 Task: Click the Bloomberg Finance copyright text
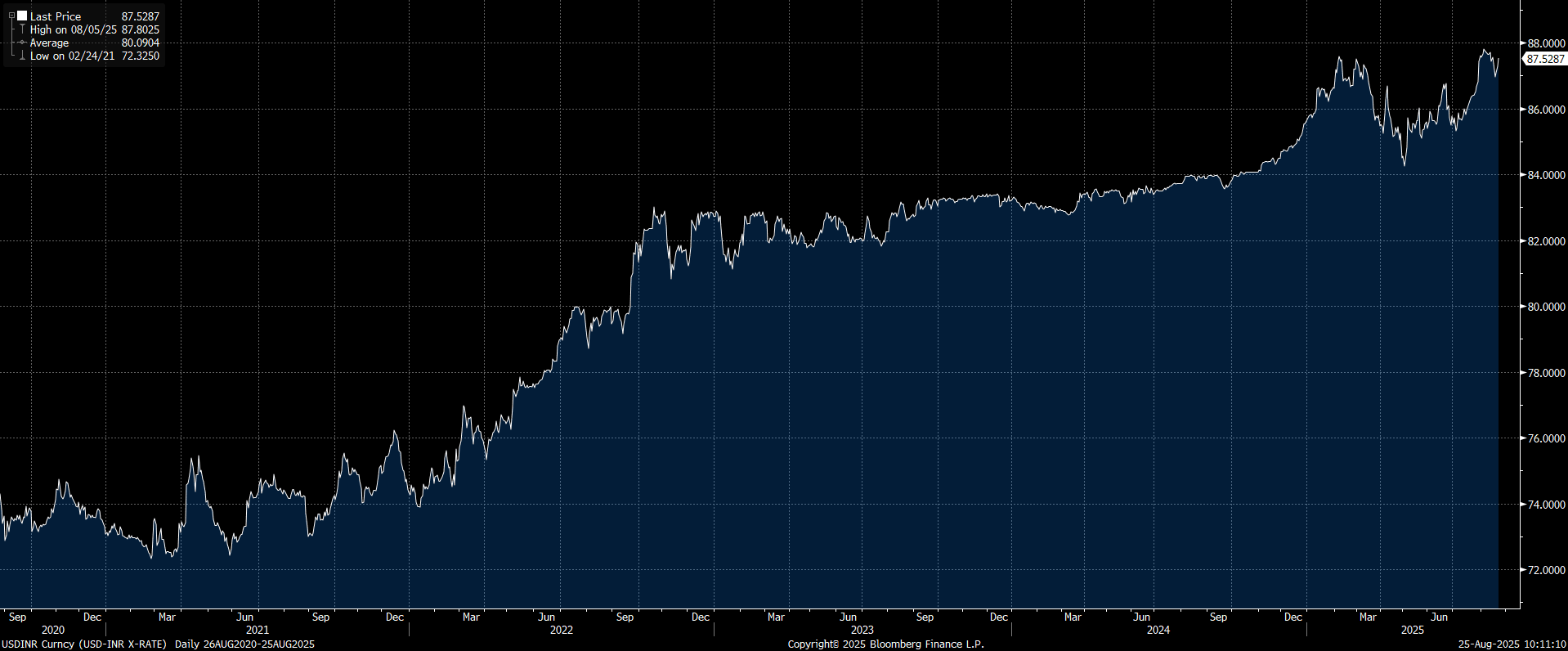point(885,644)
